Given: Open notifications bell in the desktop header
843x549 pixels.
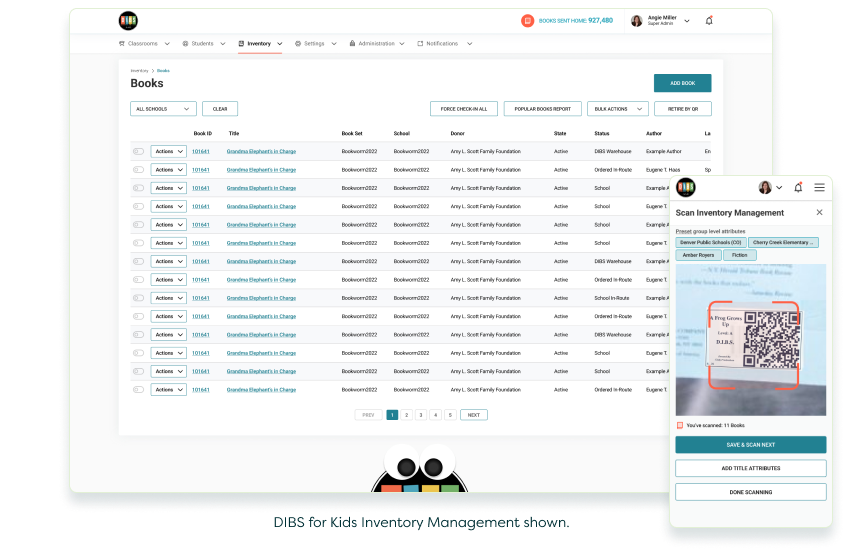Looking at the screenshot, I should coord(709,21).
